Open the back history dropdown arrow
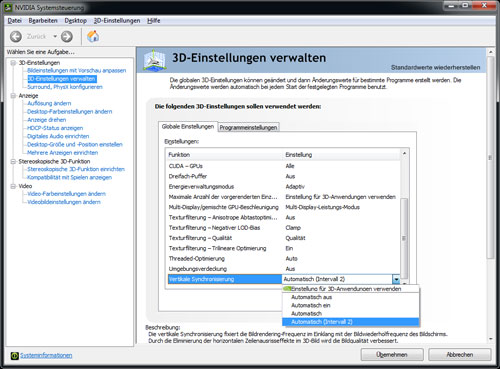500x369 pixels. (x=55, y=36)
